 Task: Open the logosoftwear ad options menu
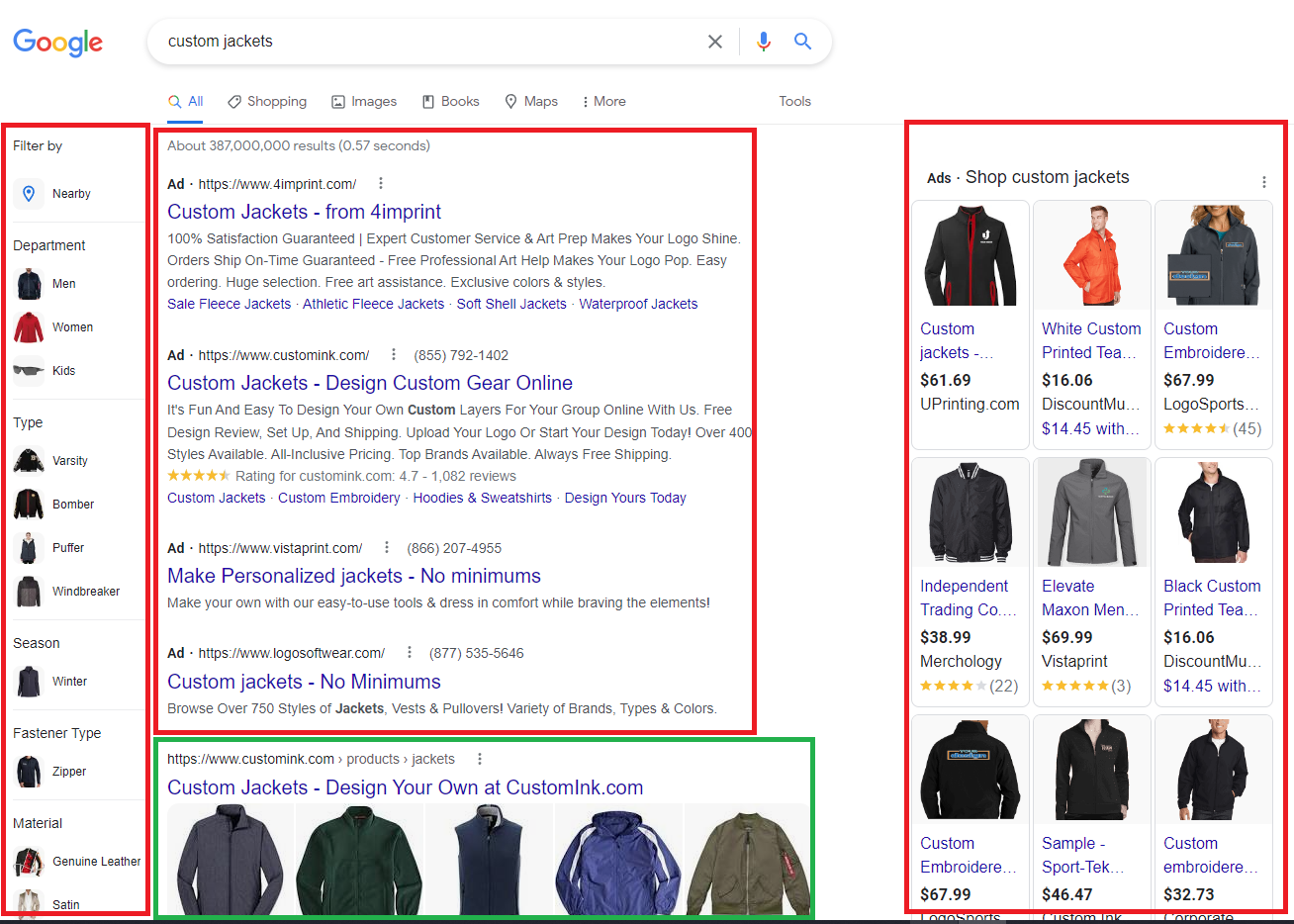[x=410, y=652]
